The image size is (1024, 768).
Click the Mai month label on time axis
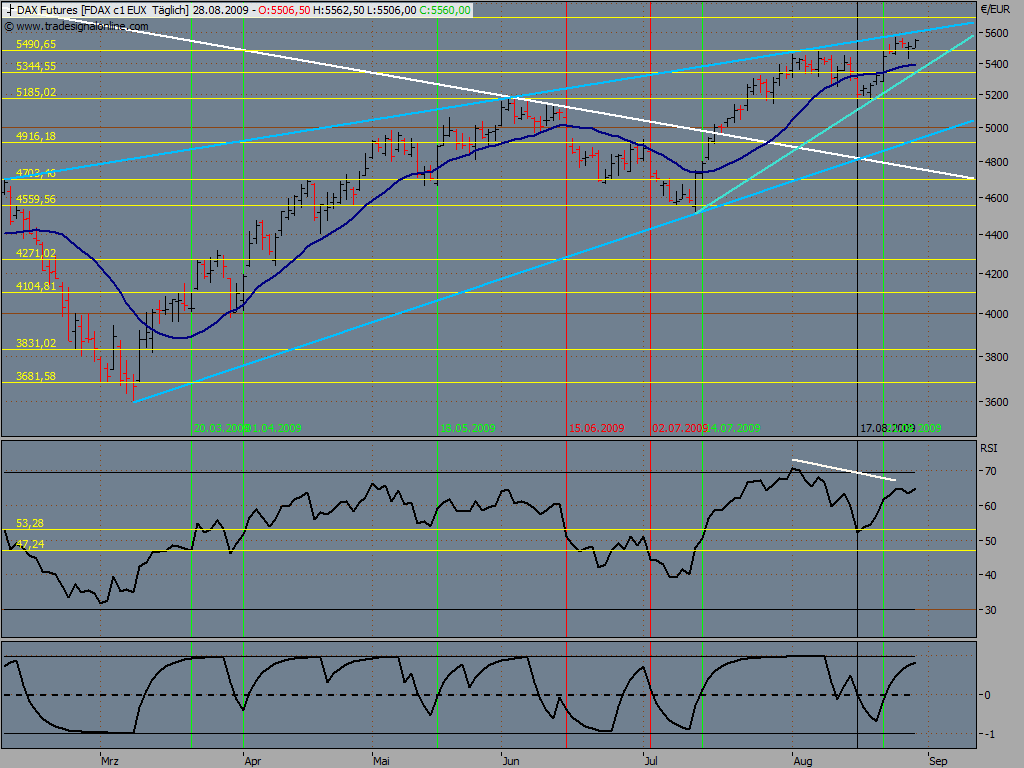coord(381,761)
